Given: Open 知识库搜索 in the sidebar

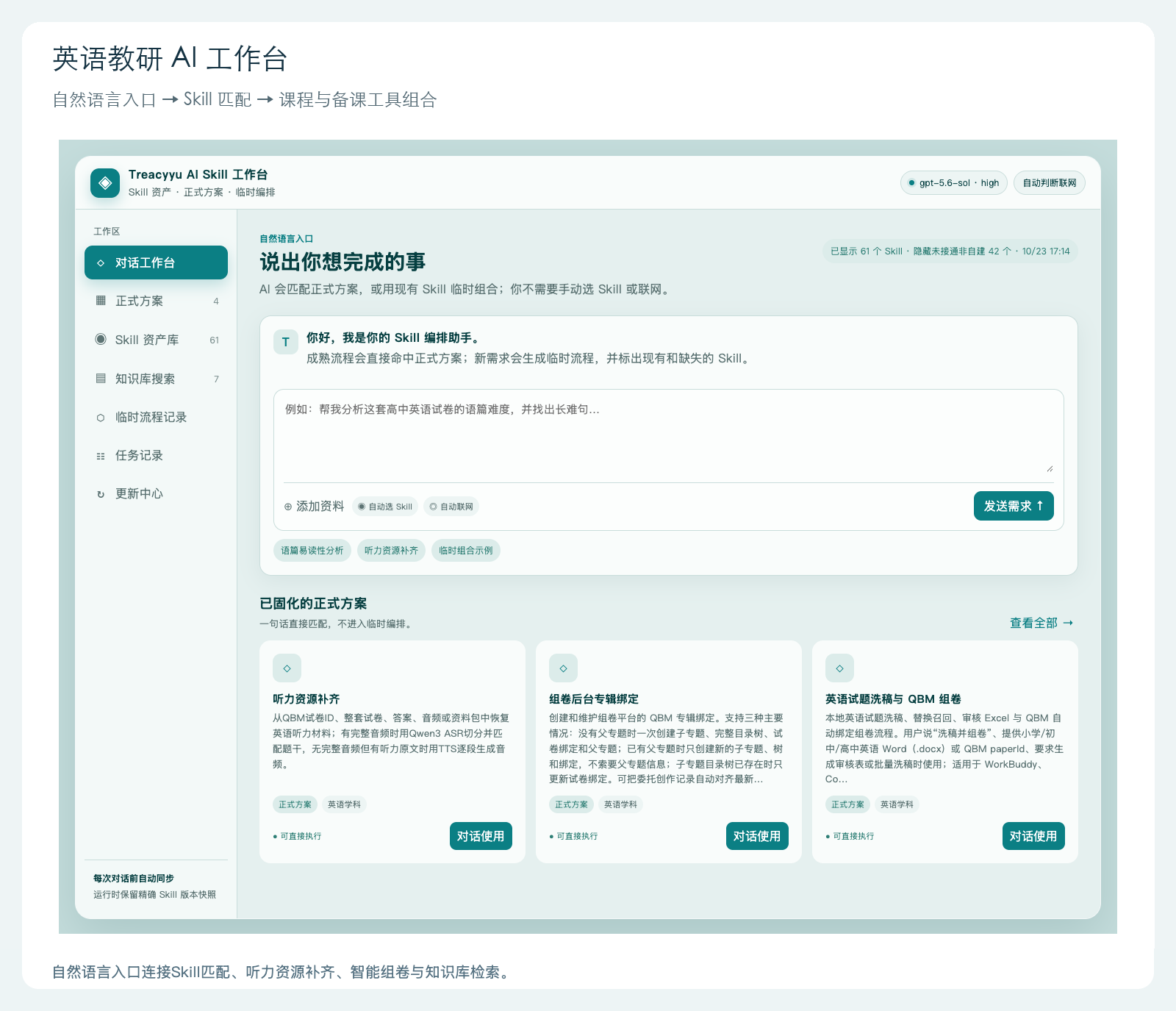Looking at the screenshot, I should point(156,379).
